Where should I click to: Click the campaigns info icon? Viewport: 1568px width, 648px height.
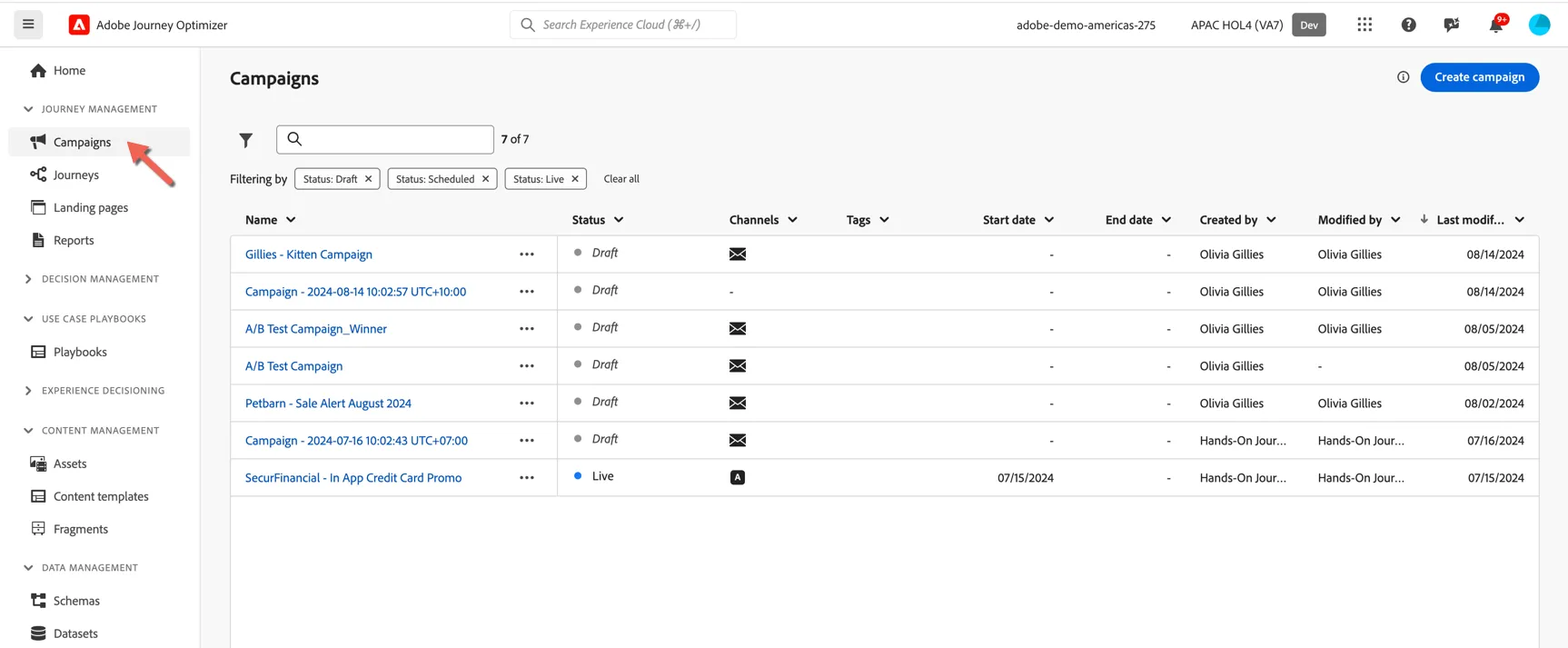pyautogui.click(x=1403, y=77)
